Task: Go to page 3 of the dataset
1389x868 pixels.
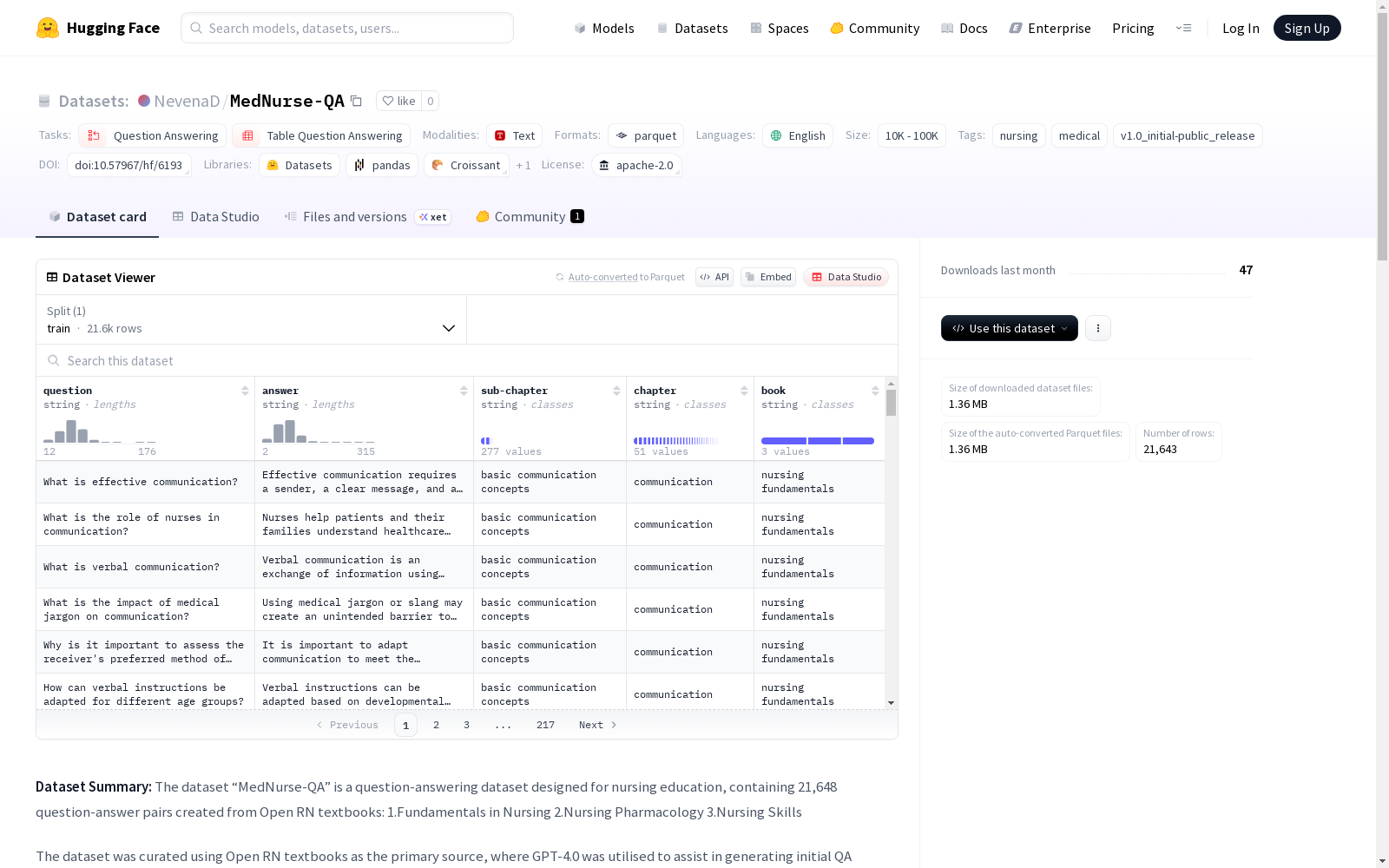Action: tap(466, 725)
